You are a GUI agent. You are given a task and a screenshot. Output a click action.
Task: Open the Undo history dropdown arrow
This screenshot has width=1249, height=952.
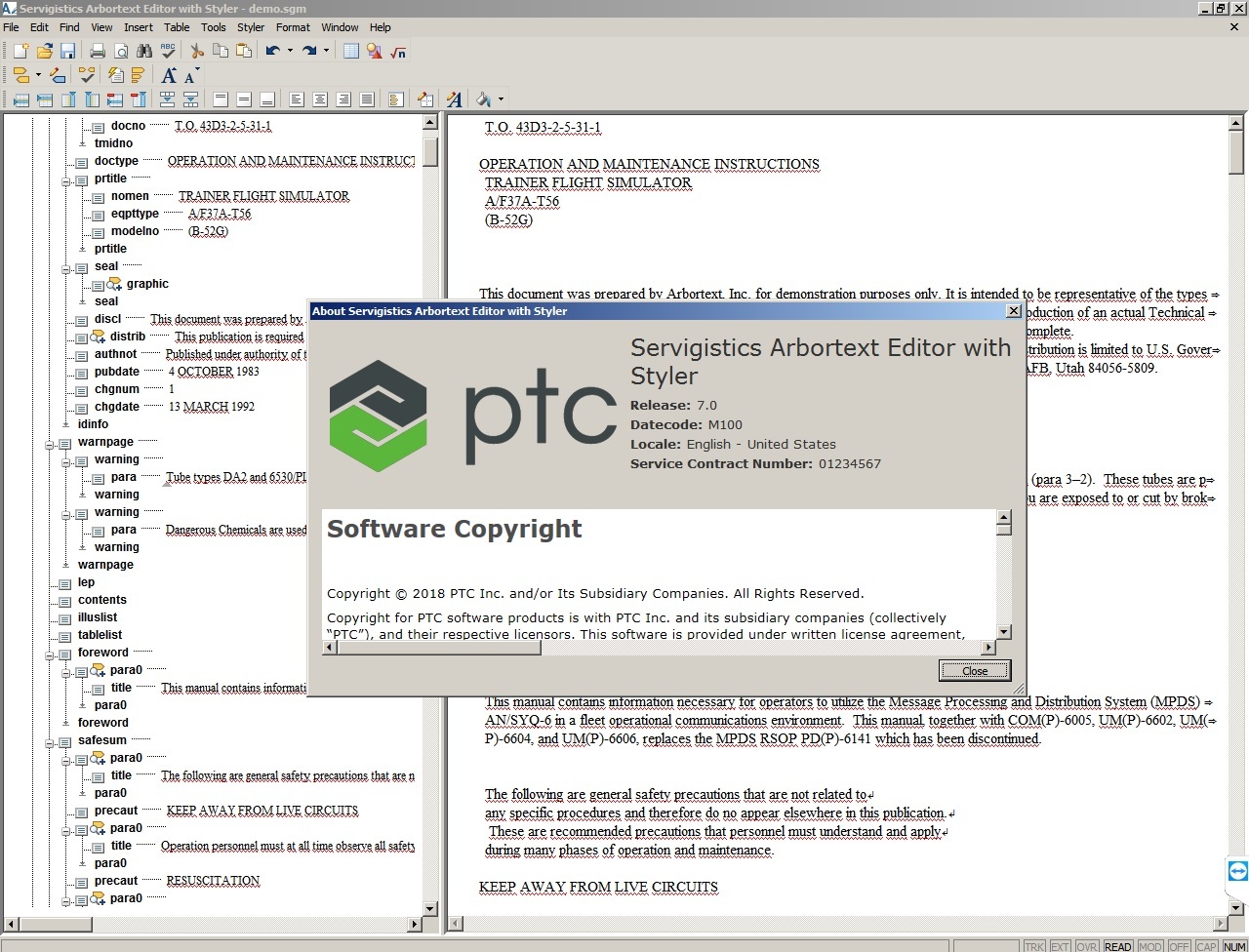click(290, 51)
